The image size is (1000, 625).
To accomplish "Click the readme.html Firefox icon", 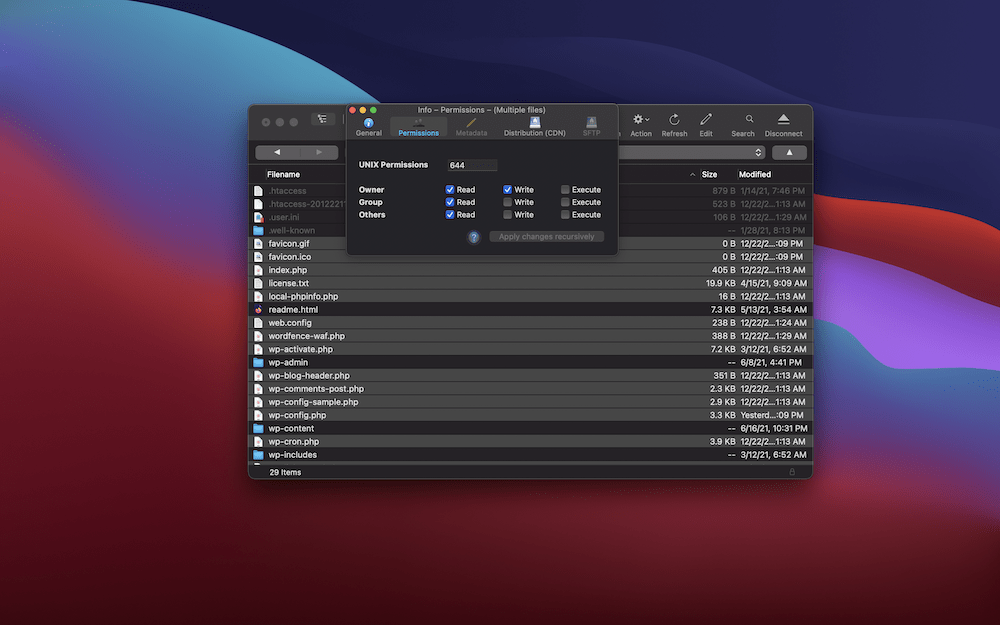I will (258, 309).
